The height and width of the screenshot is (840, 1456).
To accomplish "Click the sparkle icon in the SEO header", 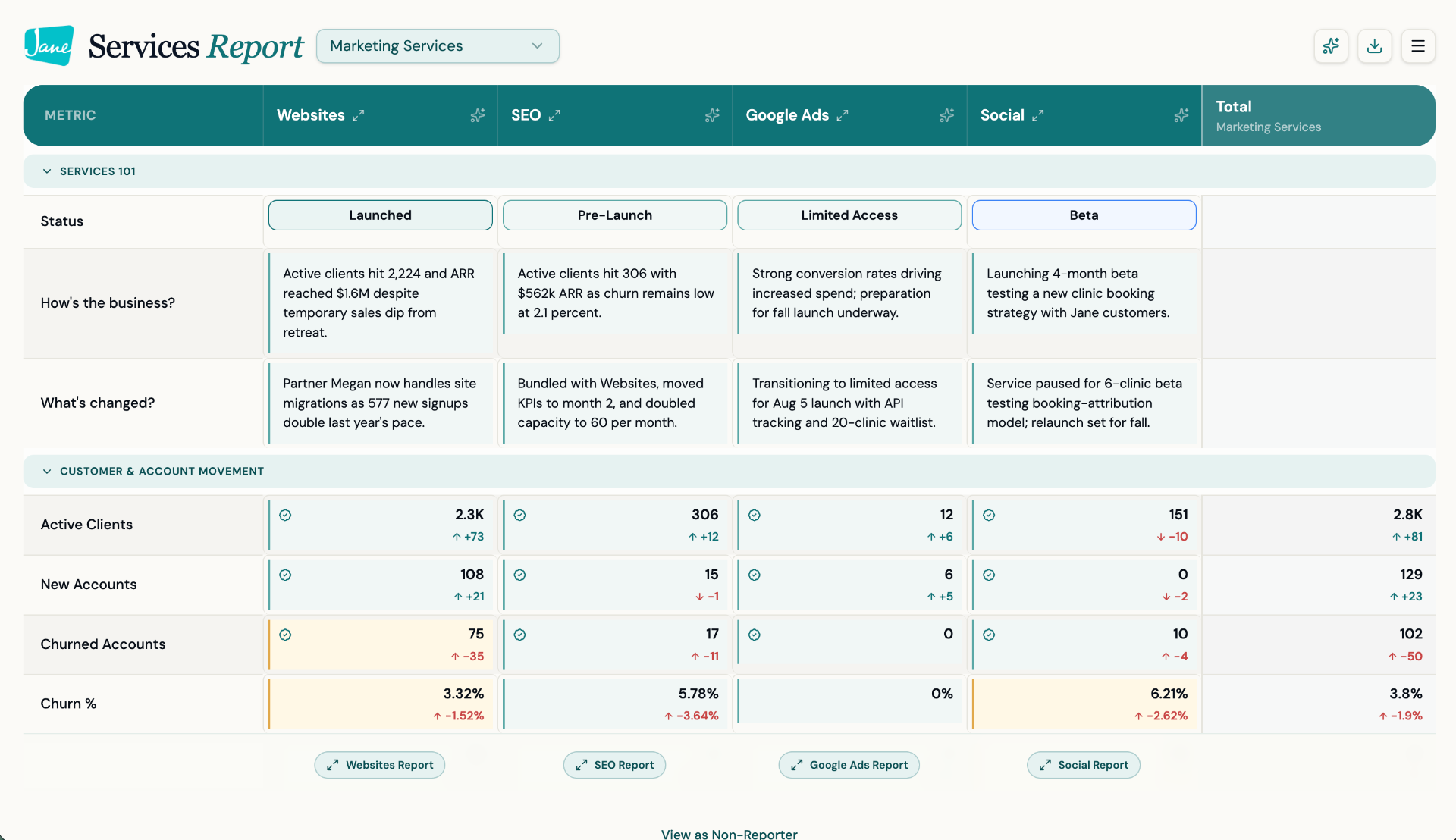I will click(x=712, y=115).
